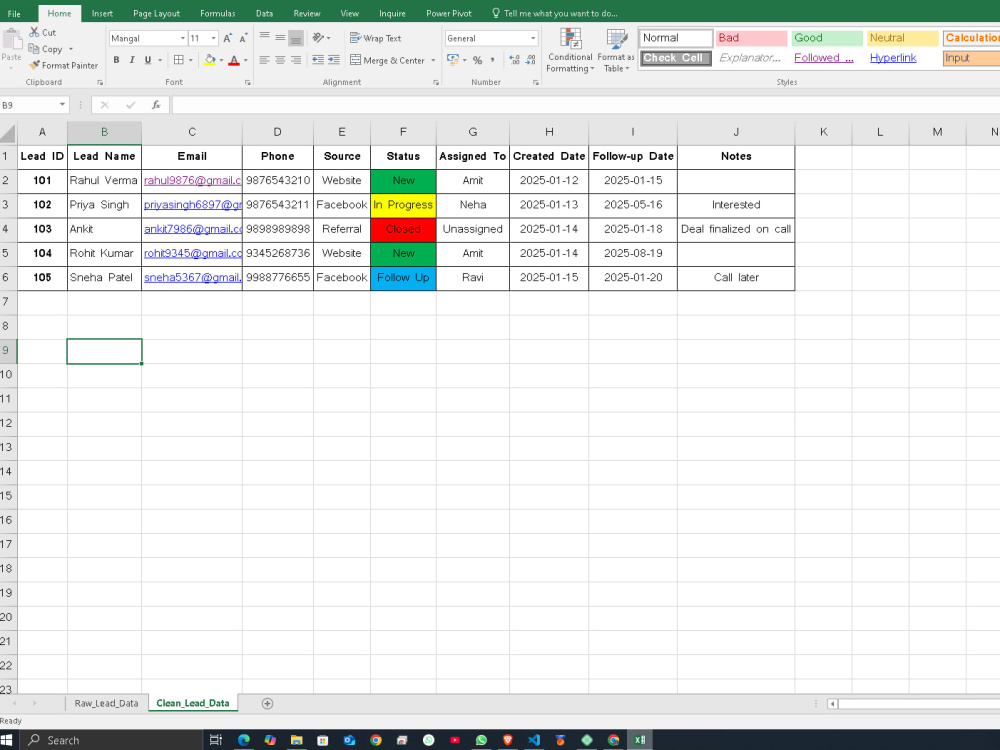Screen dimensions: 1000x750
Task: Switch to Raw_Lead_Data sheet tab
Action: click(x=107, y=703)
